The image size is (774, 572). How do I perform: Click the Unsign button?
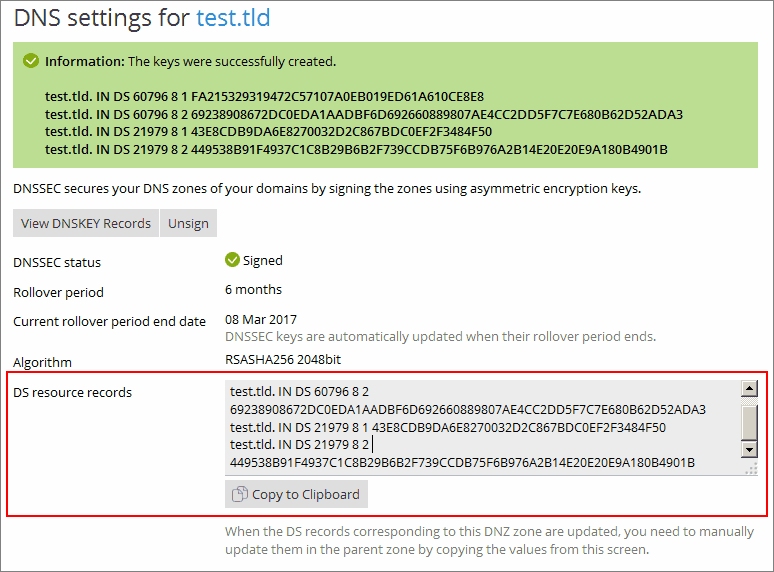pos(188,223)
